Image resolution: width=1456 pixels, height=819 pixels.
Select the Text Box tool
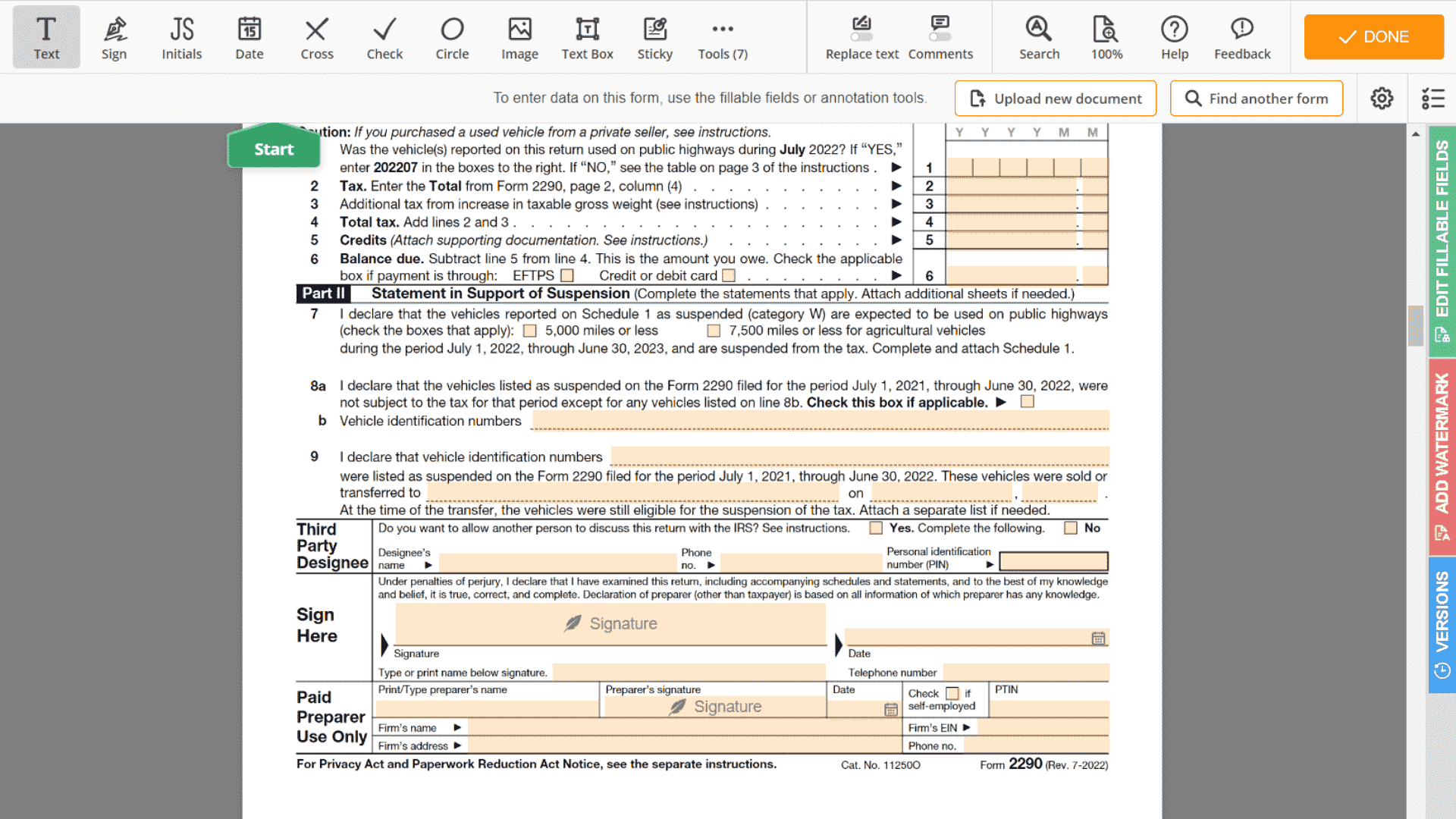click(587, 36)
